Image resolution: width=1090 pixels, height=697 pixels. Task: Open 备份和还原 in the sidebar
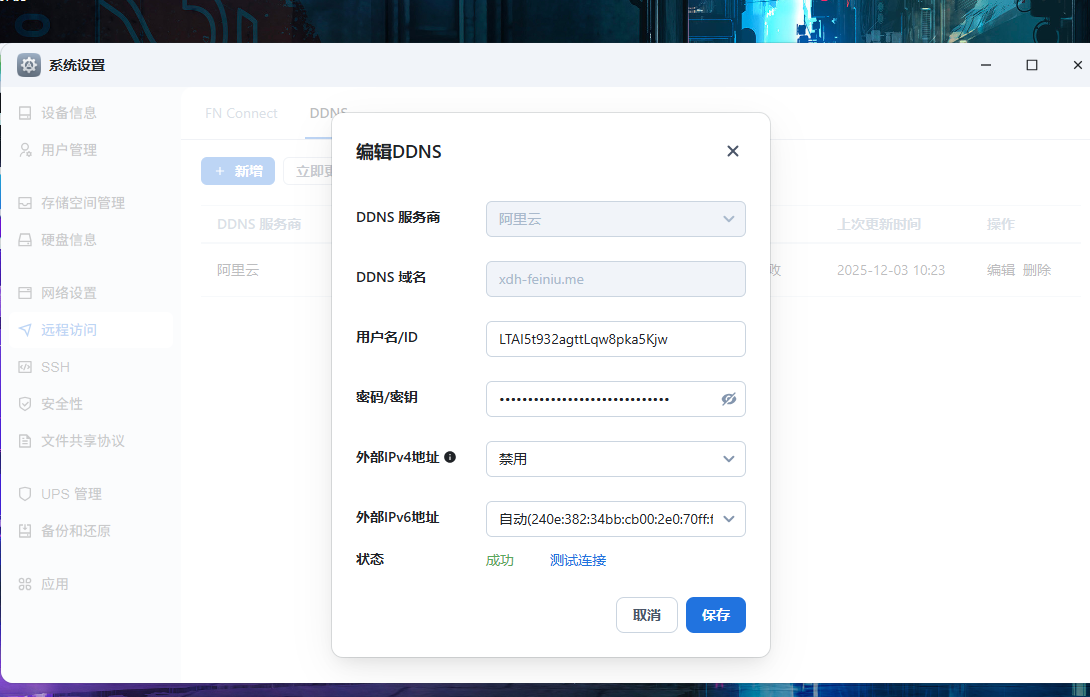[x=70, y=530]
